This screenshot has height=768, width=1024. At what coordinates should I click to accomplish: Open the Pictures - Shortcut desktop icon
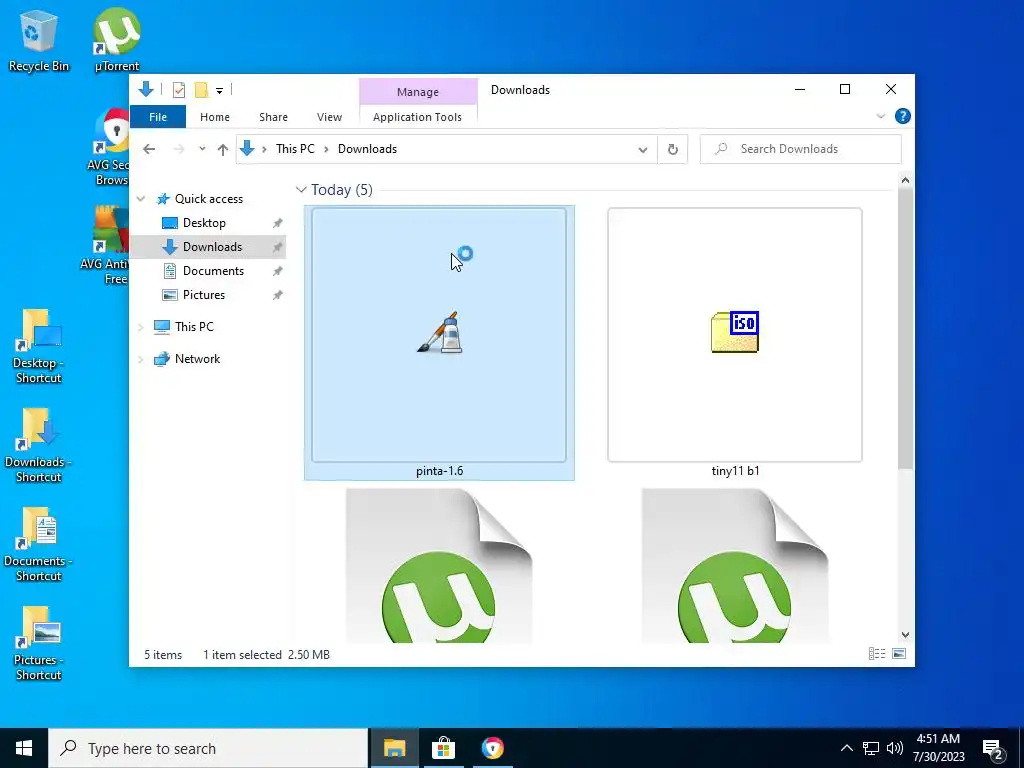tap(38, 643)
